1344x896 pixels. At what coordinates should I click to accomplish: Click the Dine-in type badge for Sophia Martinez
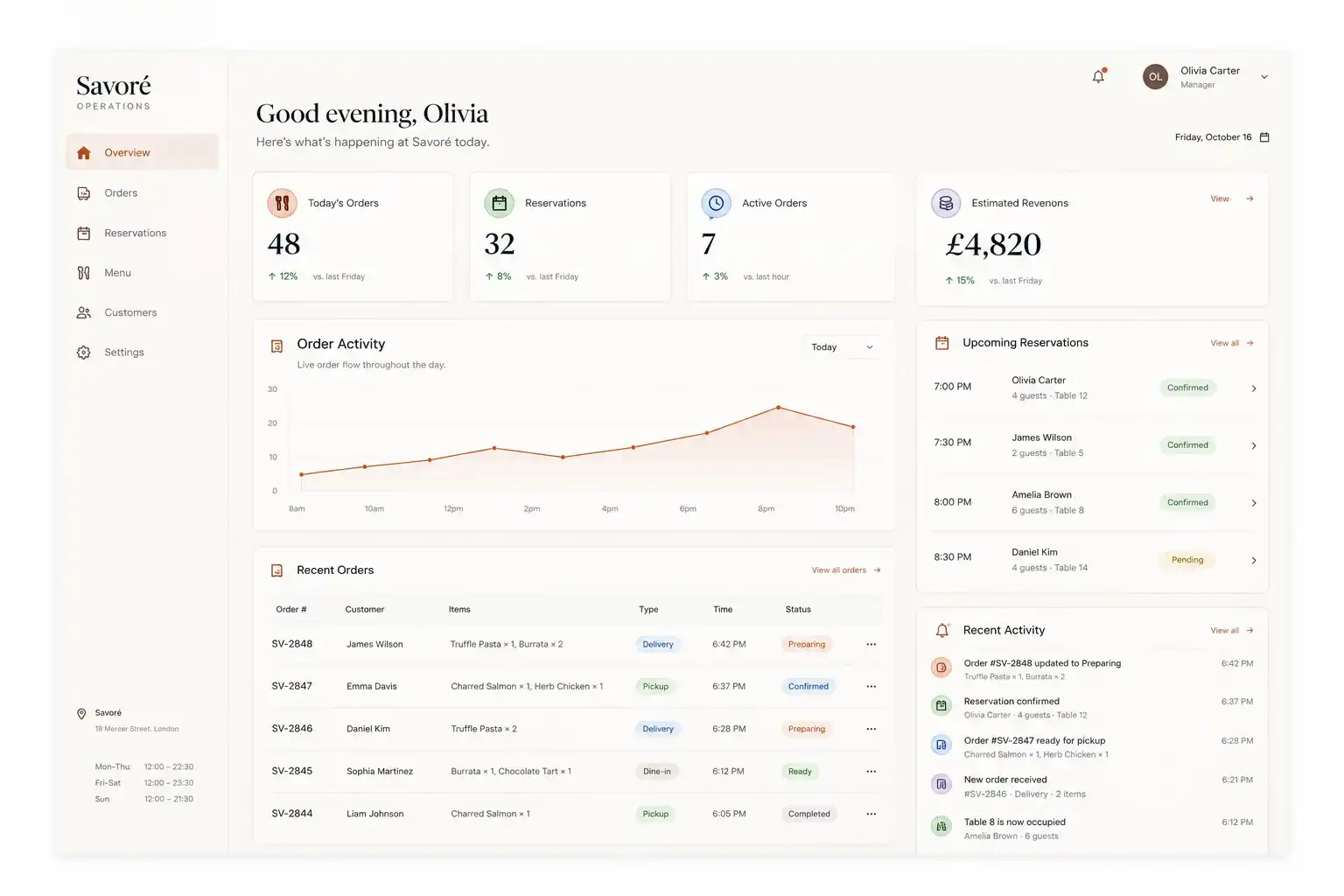(657, 772)
